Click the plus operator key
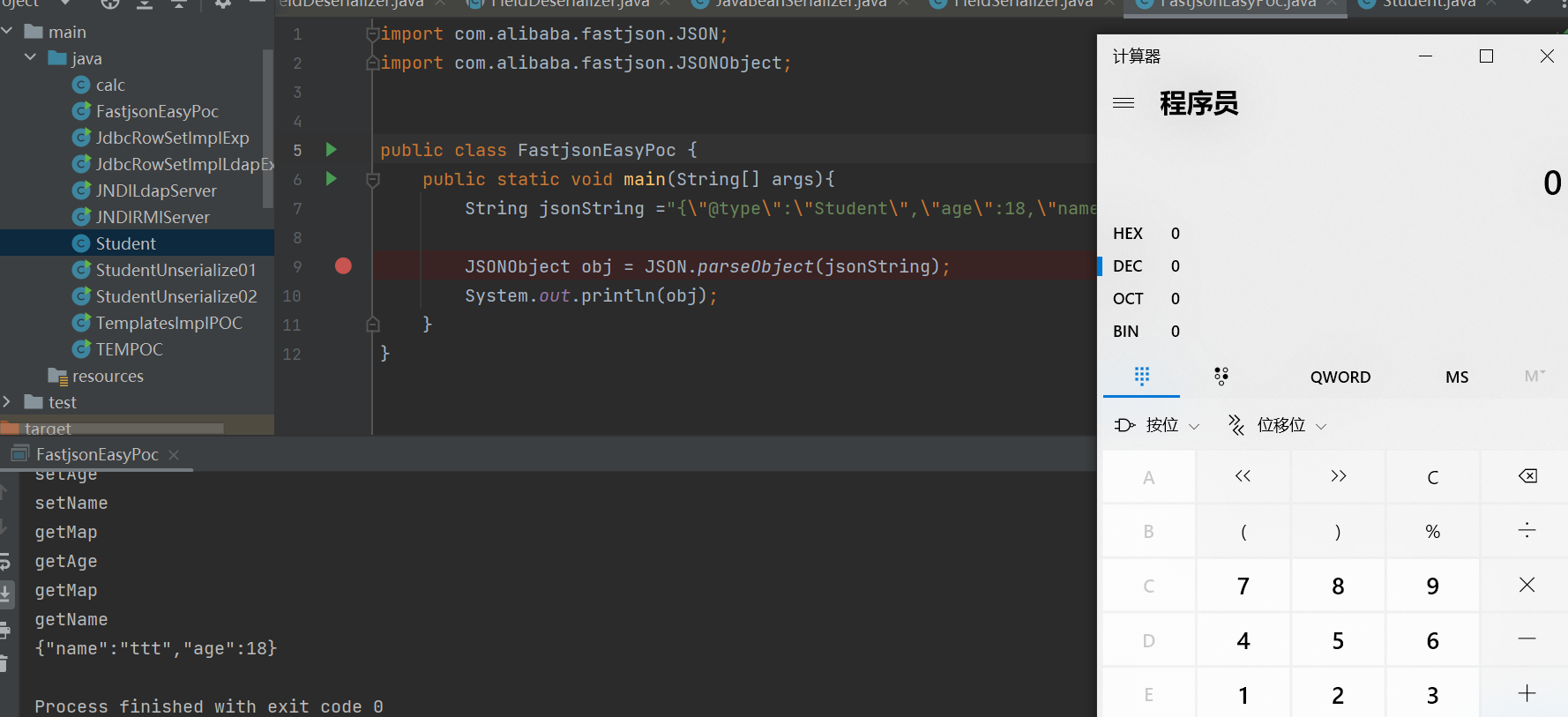Image resolution: width=1568 pixels, height=717 pixels. pos(1527,694)
